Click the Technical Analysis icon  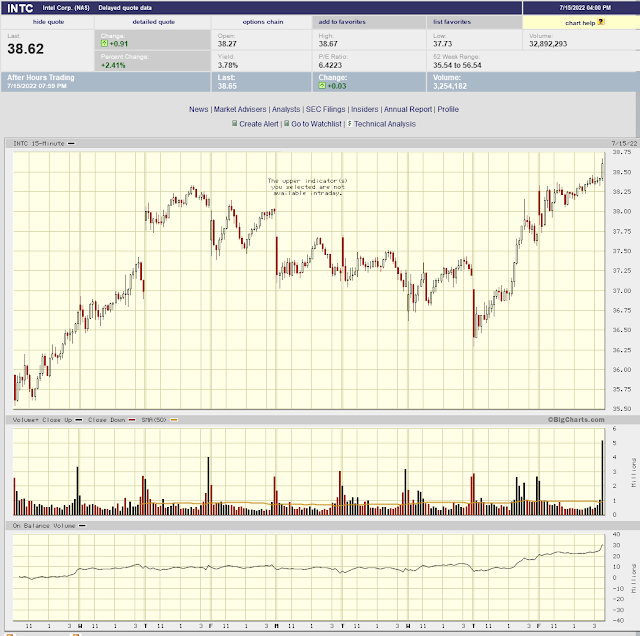click(350, 123)
